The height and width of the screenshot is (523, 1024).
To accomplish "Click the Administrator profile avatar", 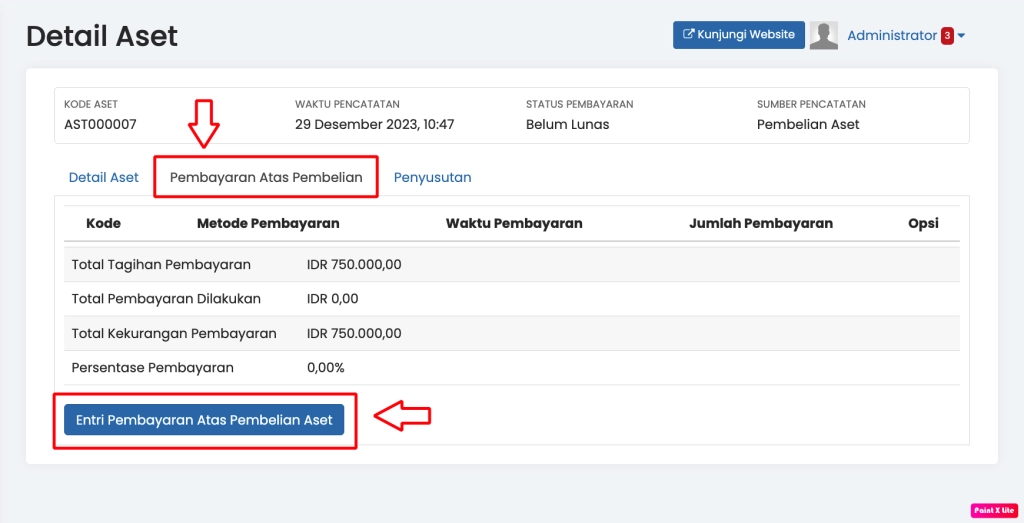I will click(x=824, y=36).
